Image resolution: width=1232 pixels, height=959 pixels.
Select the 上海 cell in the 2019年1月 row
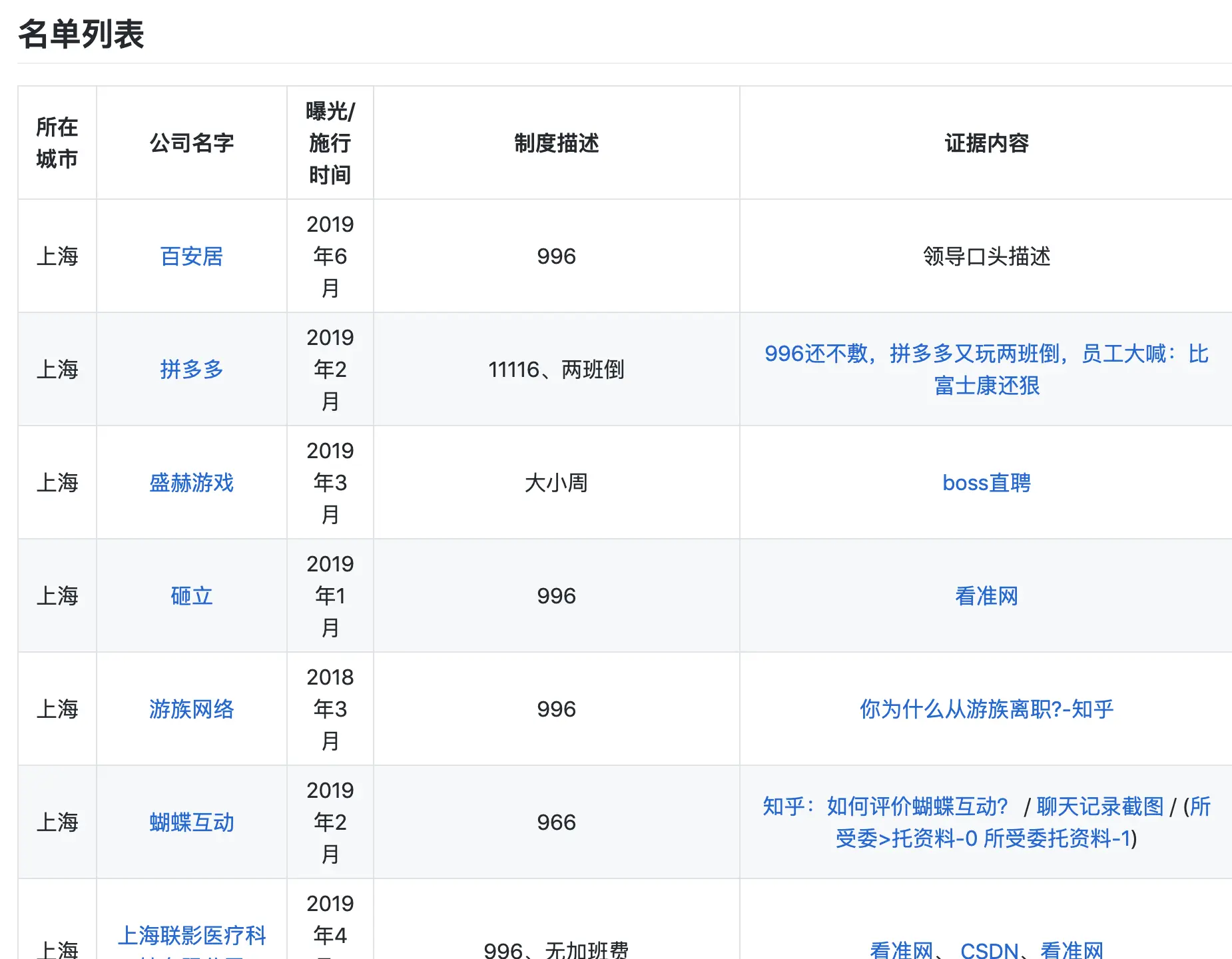click(57, 596)
